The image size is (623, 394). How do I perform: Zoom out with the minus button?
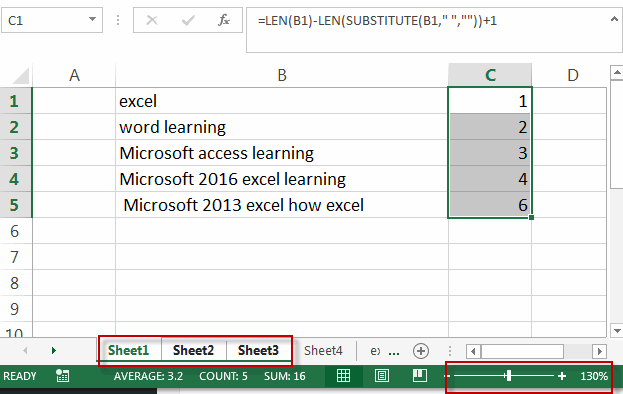pos(447,376)
